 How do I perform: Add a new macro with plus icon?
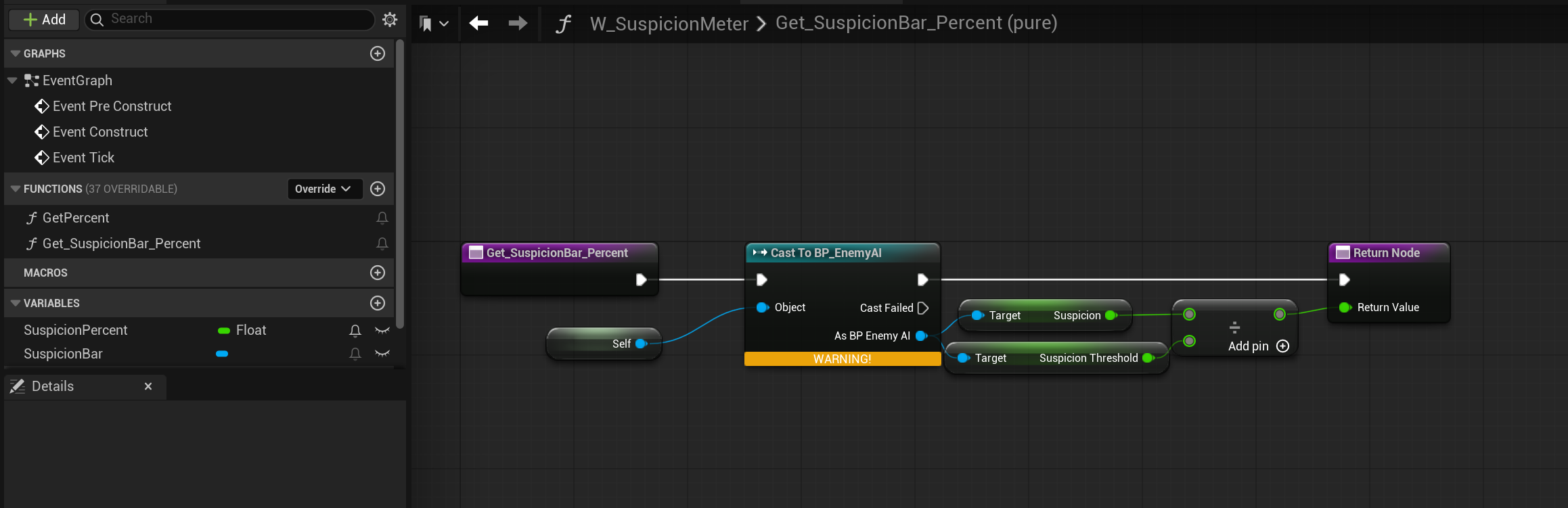378,273
